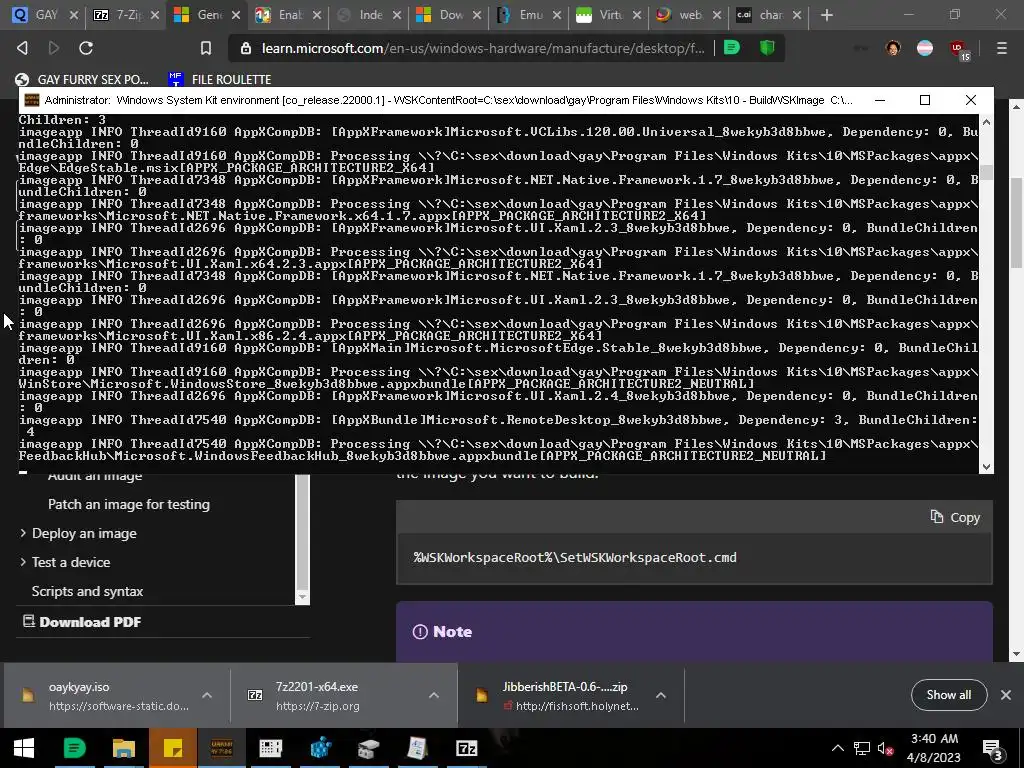Click Copy on the code block

955,517
